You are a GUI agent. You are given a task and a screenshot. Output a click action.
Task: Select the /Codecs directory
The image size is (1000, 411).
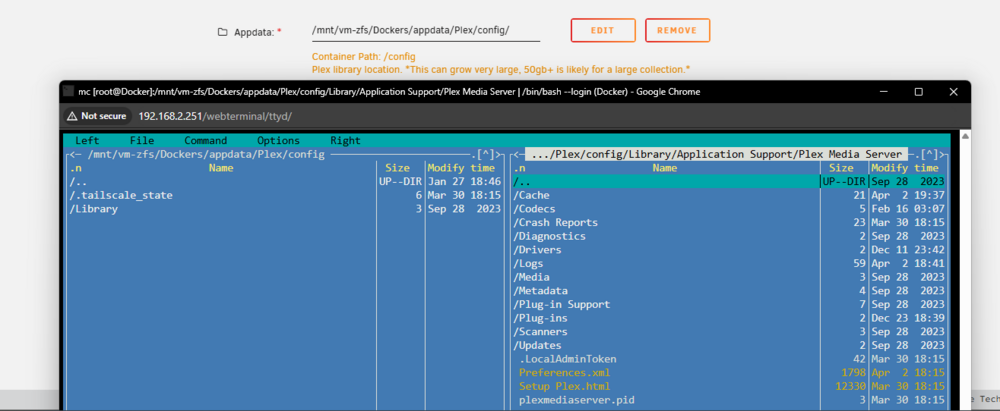tap(729, 209)
